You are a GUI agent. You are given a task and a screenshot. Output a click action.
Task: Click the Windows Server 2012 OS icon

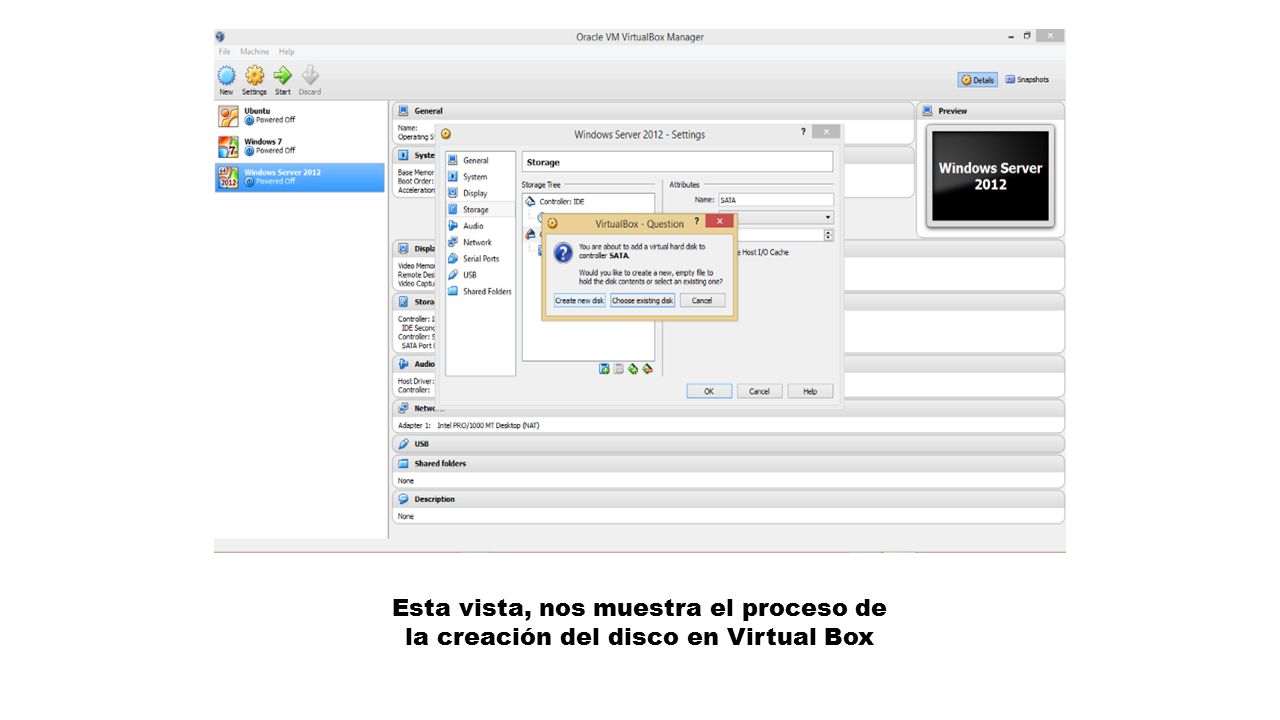[229, 177]
